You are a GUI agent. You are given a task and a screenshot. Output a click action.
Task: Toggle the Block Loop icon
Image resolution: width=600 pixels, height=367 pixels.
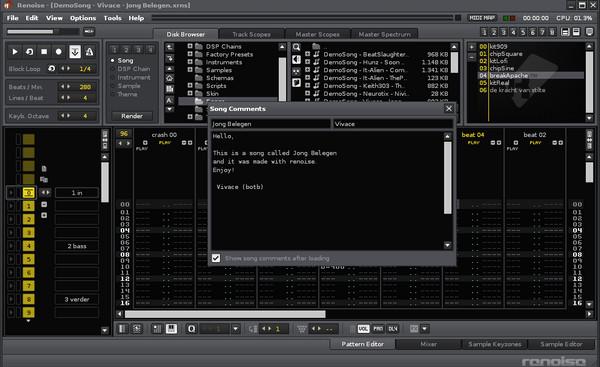coord(51,69)
